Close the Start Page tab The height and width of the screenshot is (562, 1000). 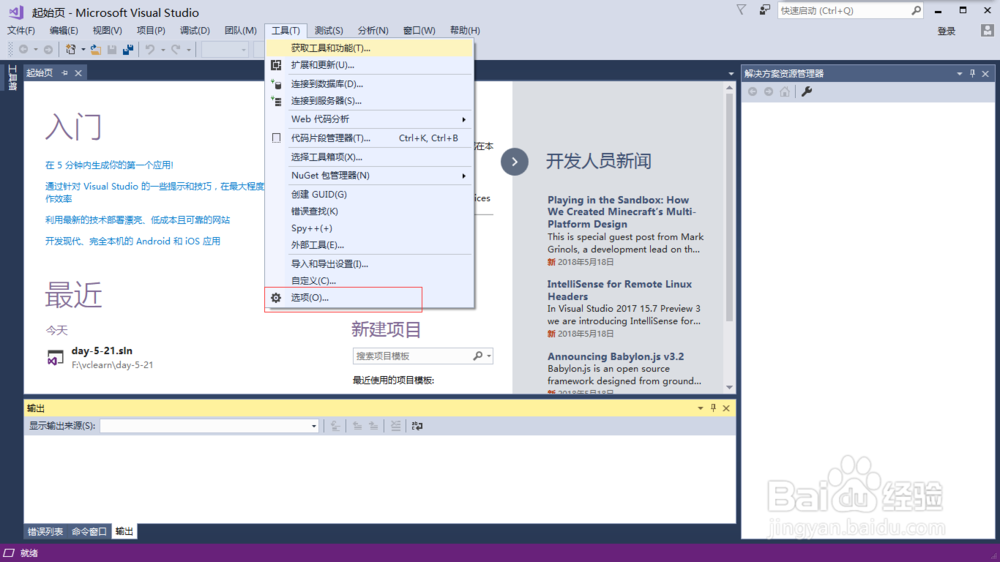tap(78, 73)
